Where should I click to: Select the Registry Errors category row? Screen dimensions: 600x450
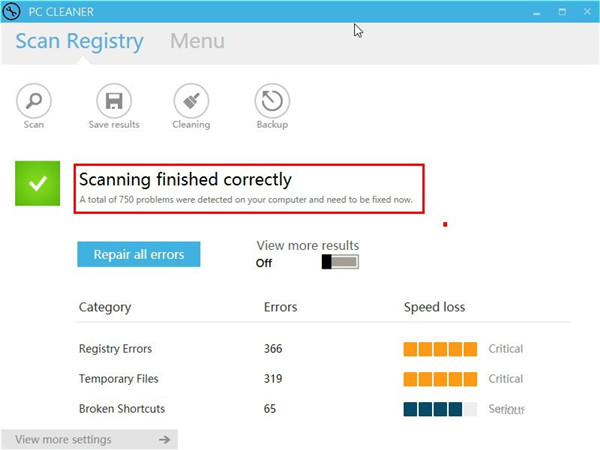pyautogui.click(x=116, y=349)
